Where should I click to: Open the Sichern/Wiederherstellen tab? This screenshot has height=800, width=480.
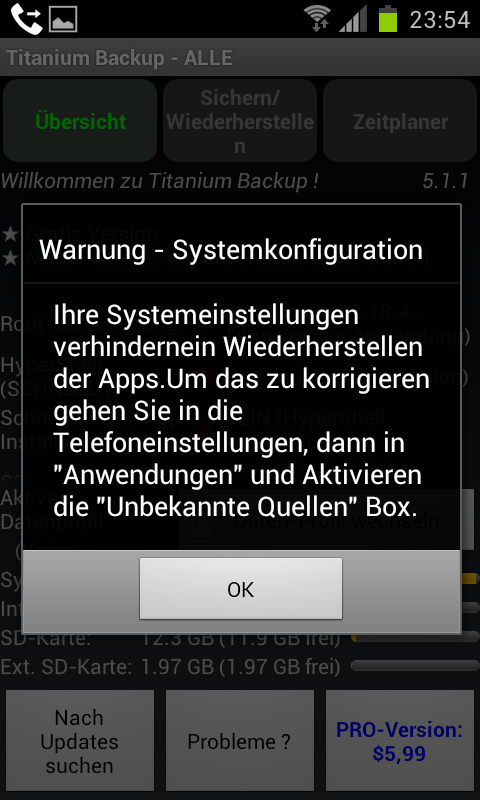pos(240,121)
